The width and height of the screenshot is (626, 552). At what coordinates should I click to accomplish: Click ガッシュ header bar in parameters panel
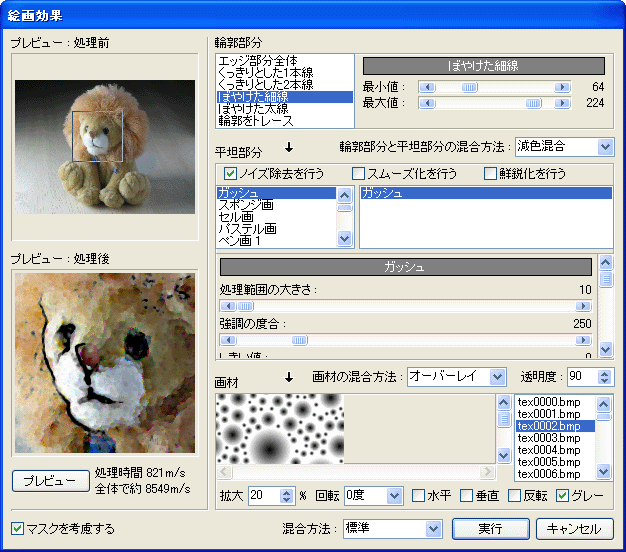[406, 267]
